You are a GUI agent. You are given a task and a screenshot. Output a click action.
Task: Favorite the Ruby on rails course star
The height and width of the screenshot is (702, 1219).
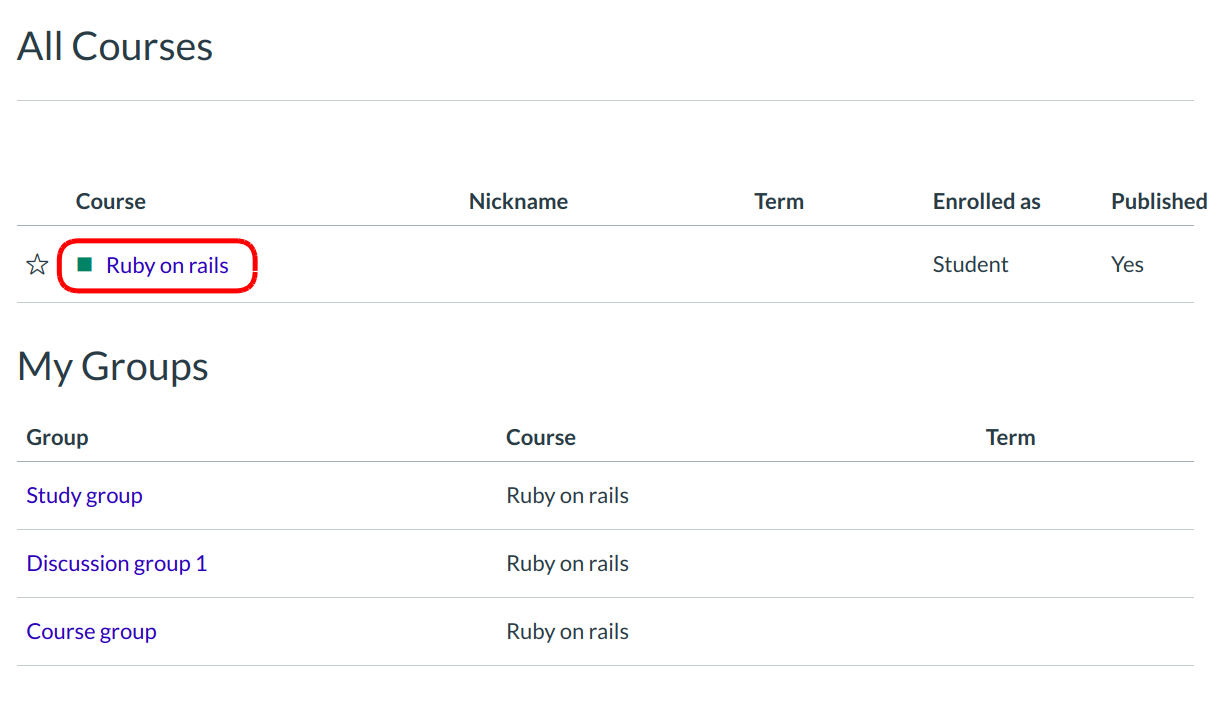[37, 265]
